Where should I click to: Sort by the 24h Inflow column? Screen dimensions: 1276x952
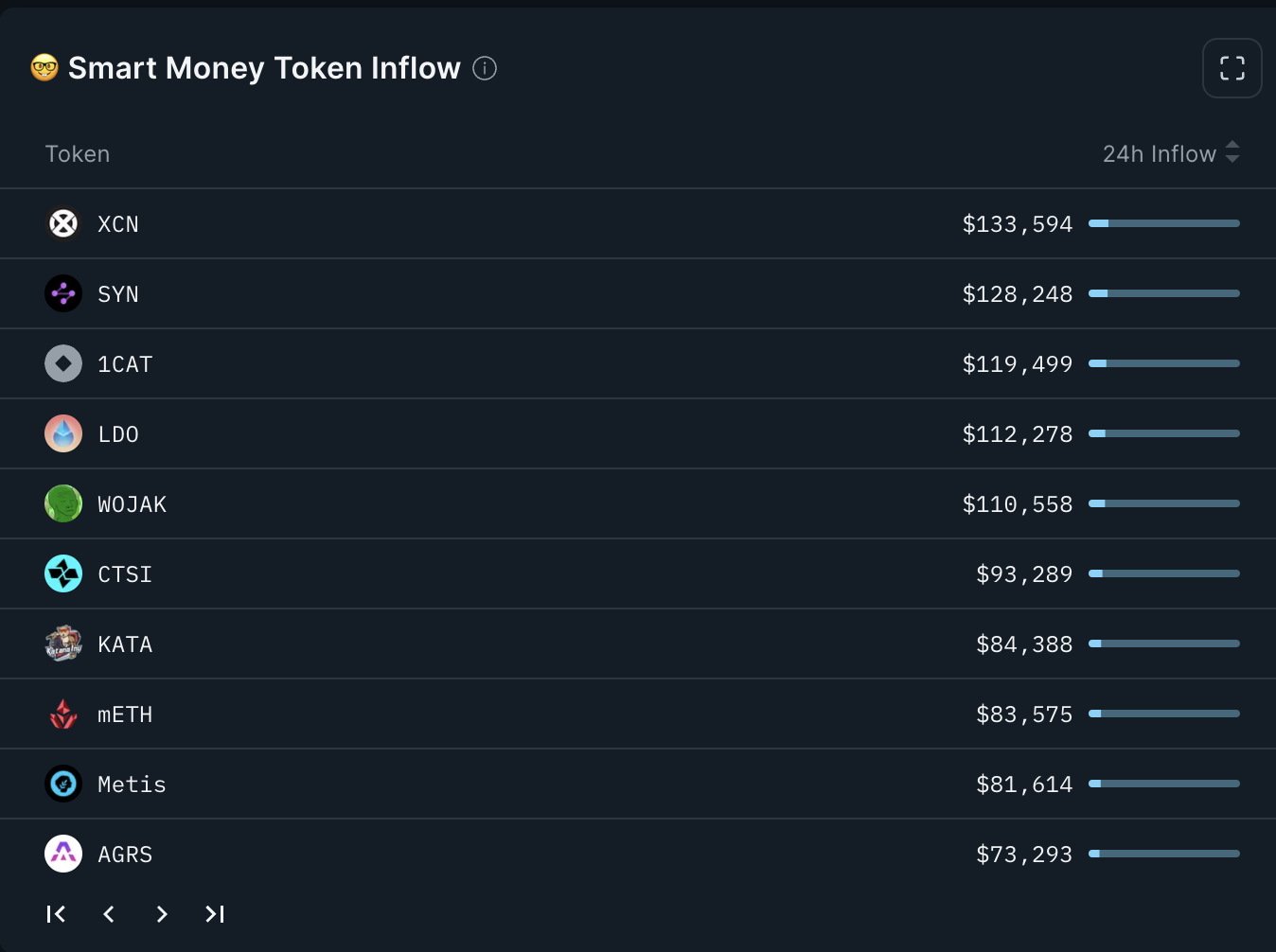click(1171, 153)
